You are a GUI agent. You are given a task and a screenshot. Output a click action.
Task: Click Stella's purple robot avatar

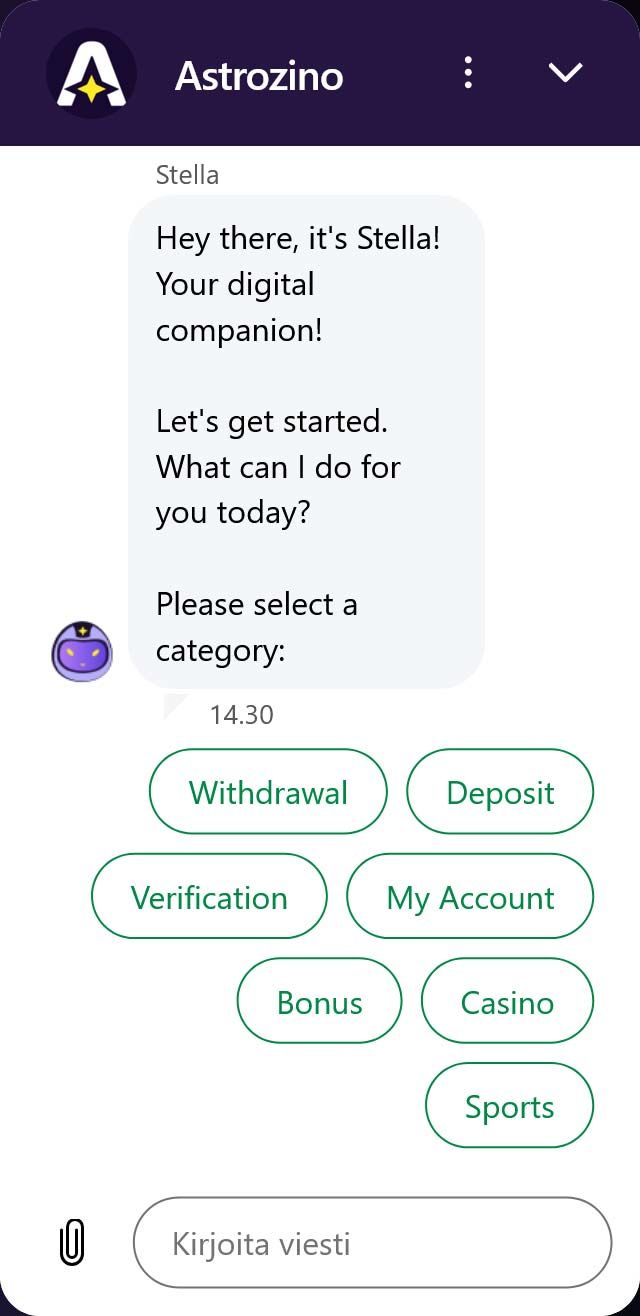(x=82, y=651)
